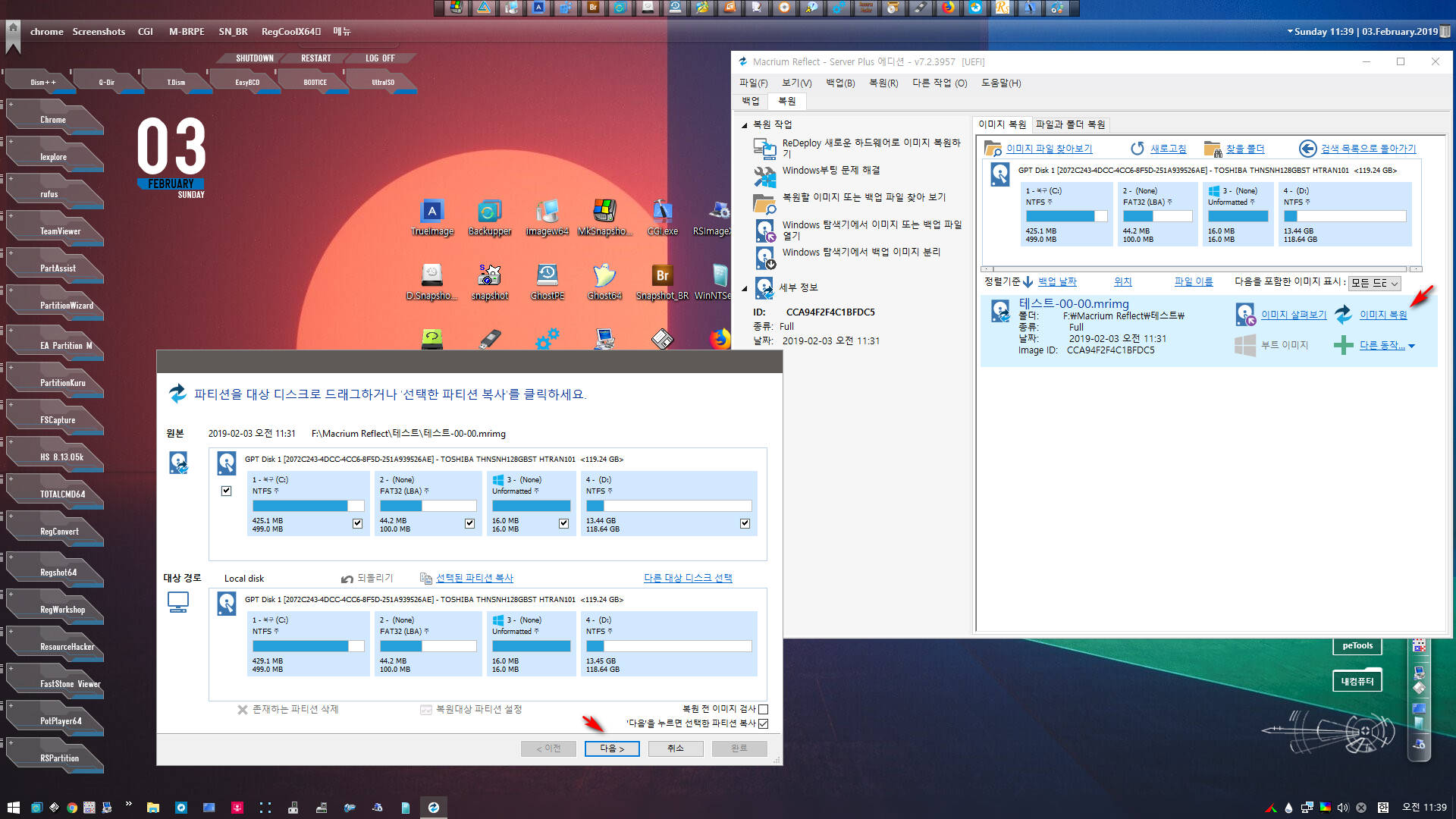
Task: Toggle source partition 4 (D:) checkbox
Action: pos(745,523)
